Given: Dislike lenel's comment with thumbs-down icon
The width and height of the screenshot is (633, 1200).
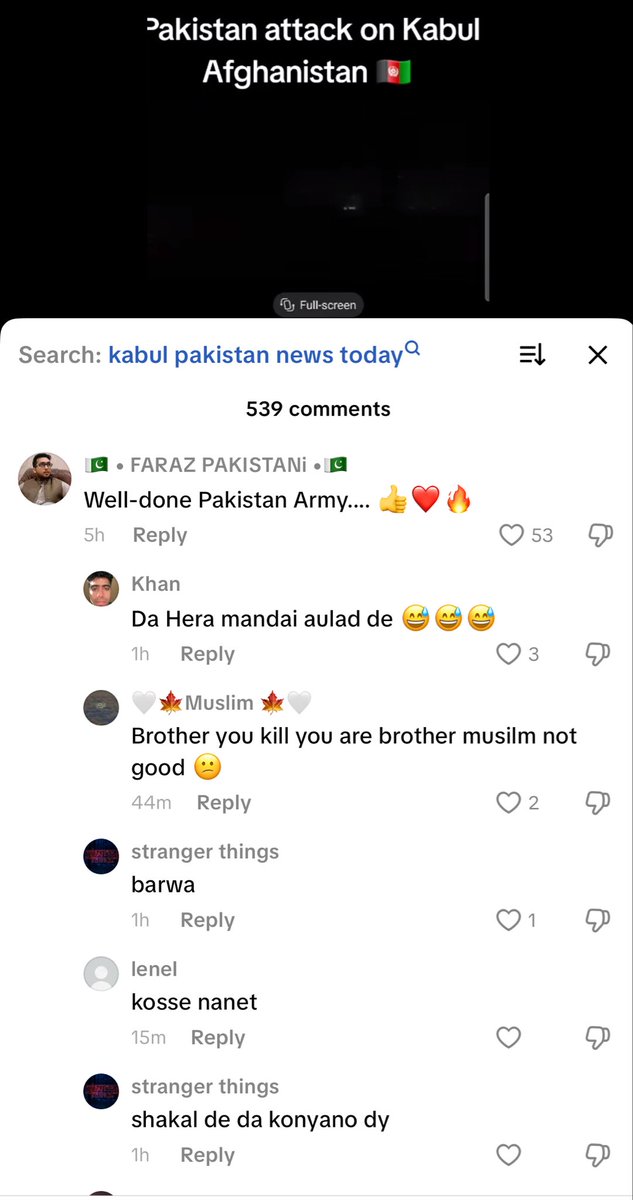Looking at the screenshot, I should pyautogui.click(x=599, y=1038).
